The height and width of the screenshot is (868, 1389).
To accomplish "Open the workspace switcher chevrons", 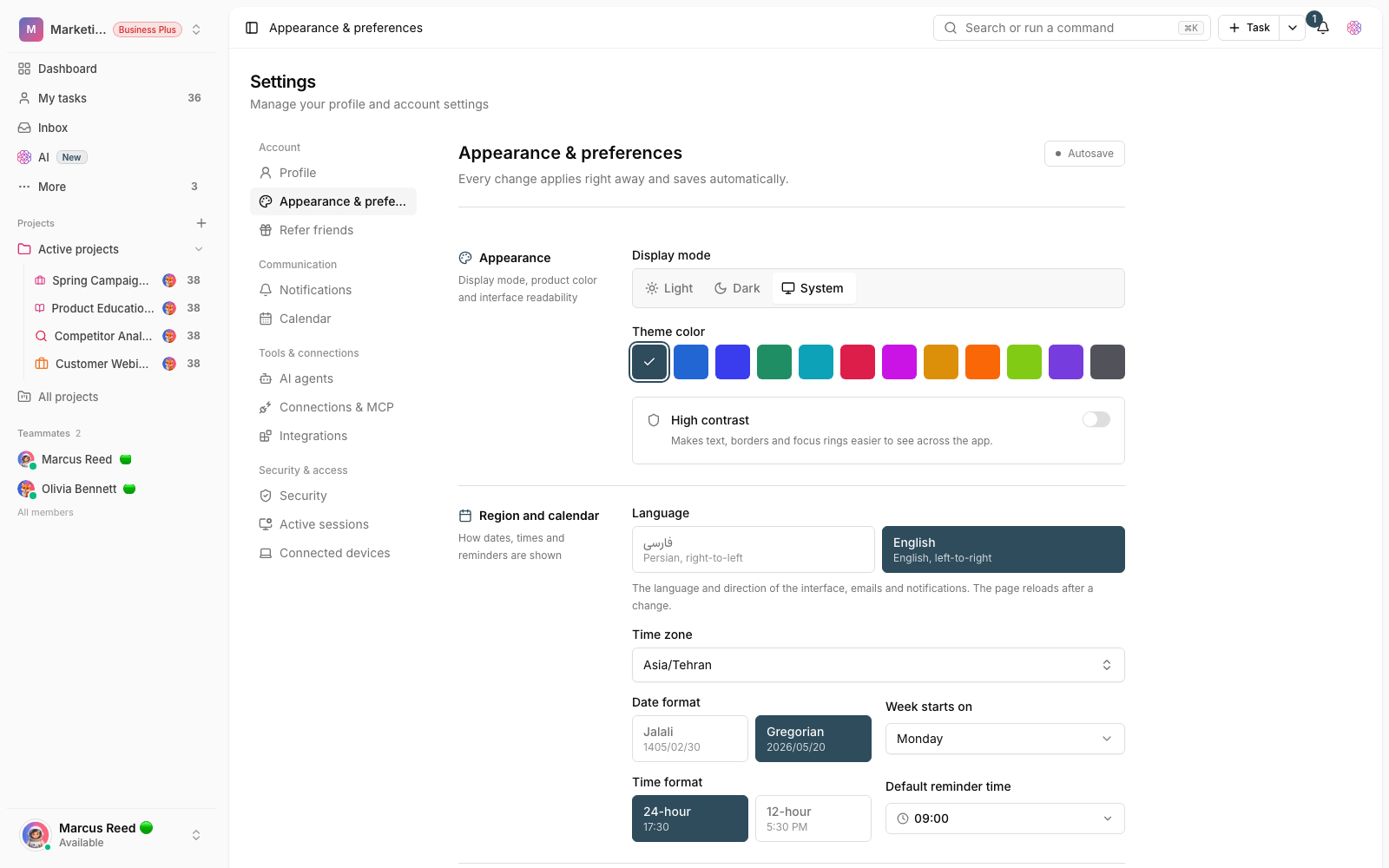I will (x=196, y=30).
